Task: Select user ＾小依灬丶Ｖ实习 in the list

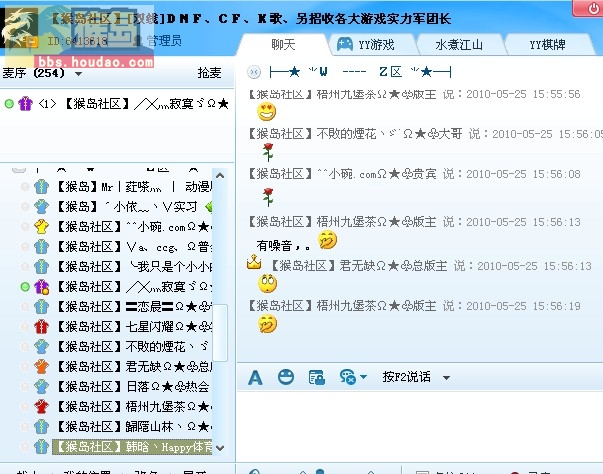Action: 132,207
